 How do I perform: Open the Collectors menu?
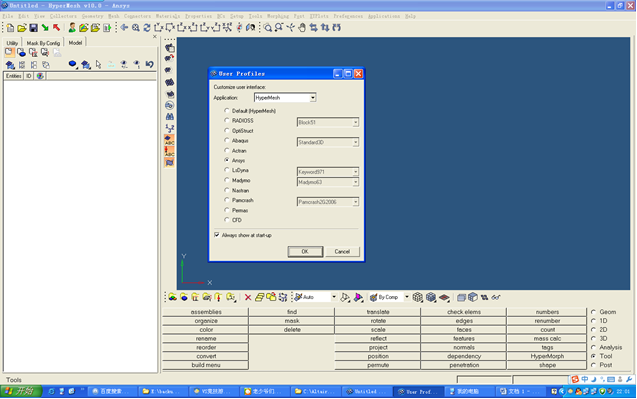[x=63, y=16]
